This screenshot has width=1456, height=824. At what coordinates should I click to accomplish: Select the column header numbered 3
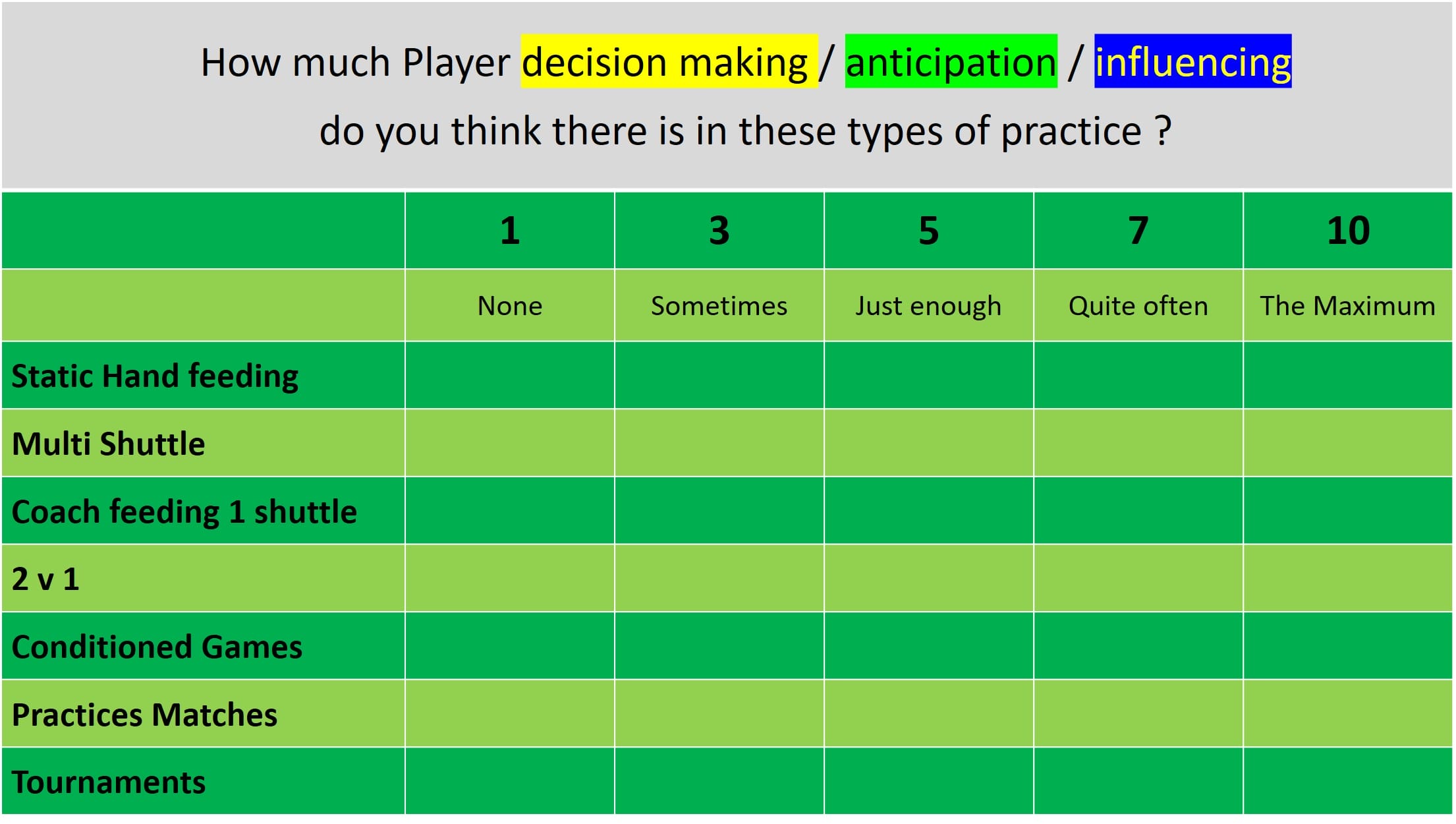point(719,231)
